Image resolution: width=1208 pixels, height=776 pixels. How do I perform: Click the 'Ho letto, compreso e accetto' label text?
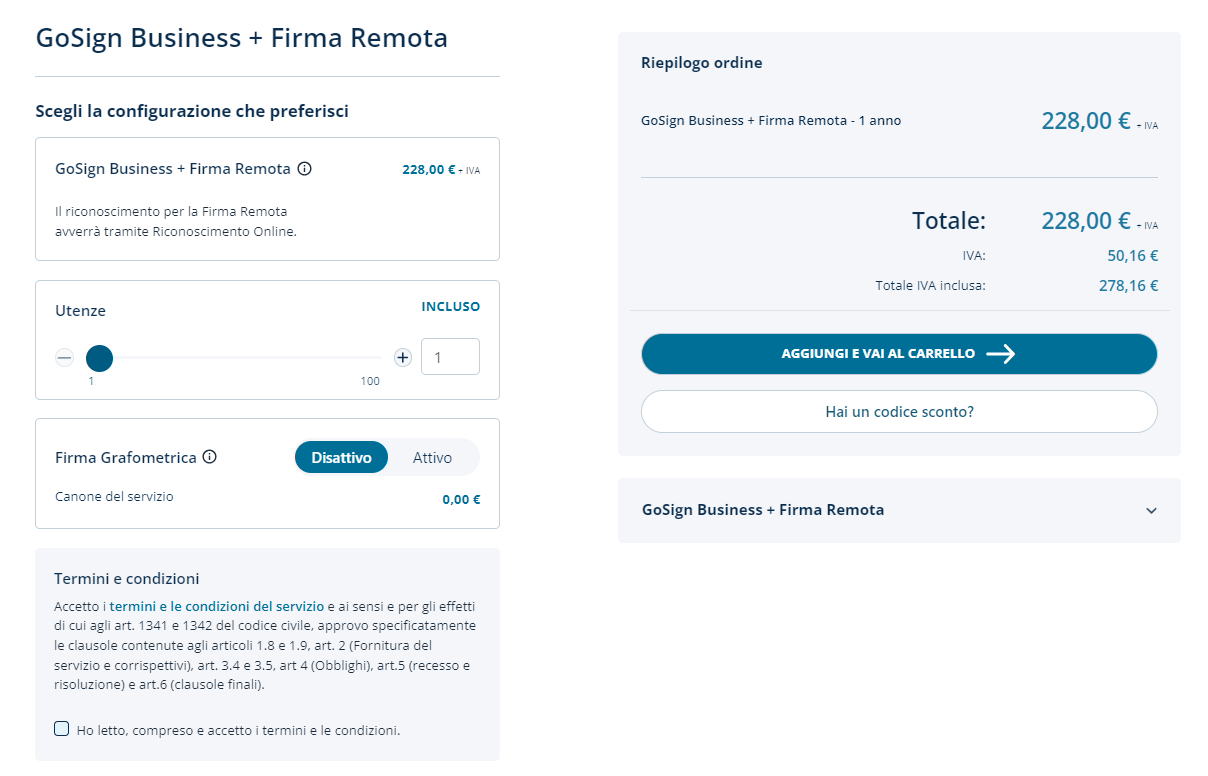pos(238,731)
